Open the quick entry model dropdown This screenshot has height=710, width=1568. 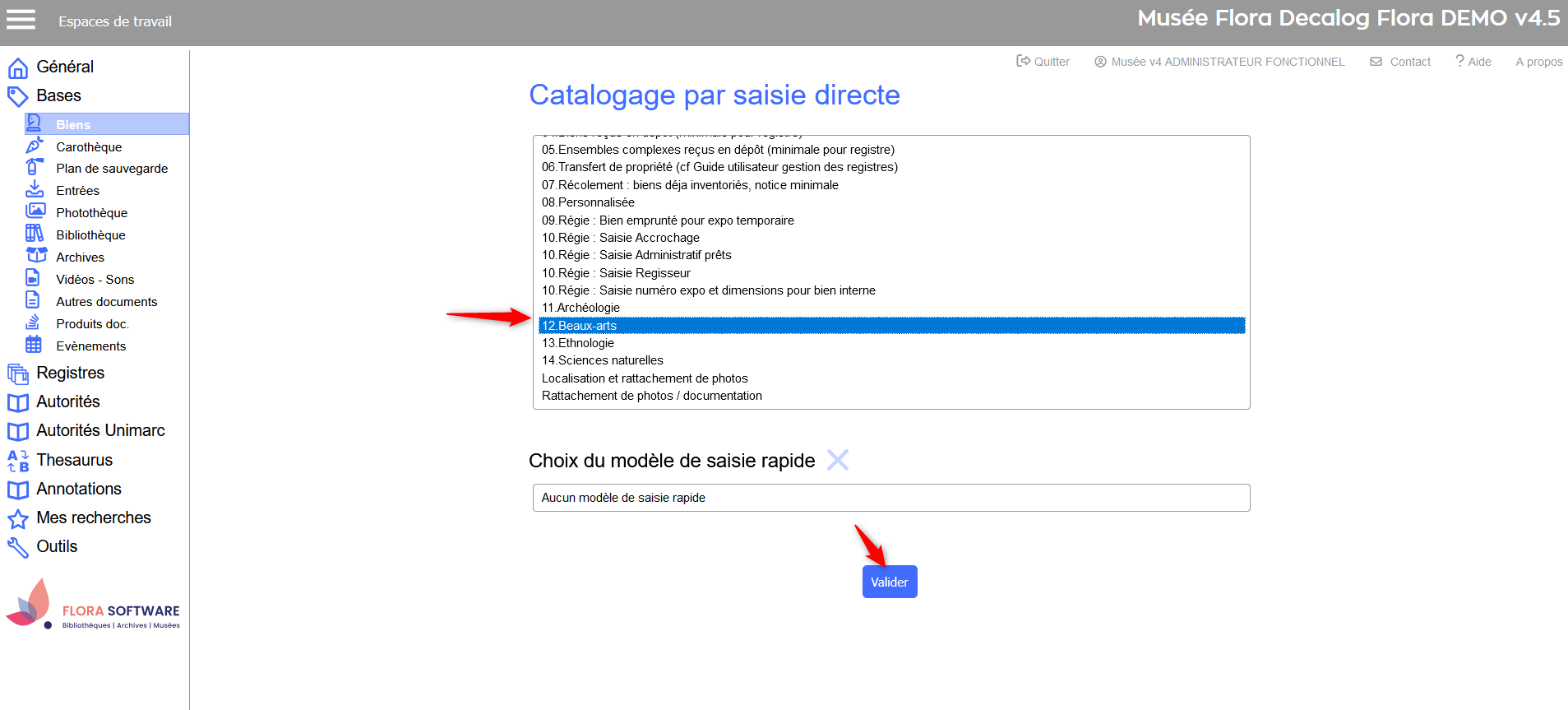(x=890, y=498)
